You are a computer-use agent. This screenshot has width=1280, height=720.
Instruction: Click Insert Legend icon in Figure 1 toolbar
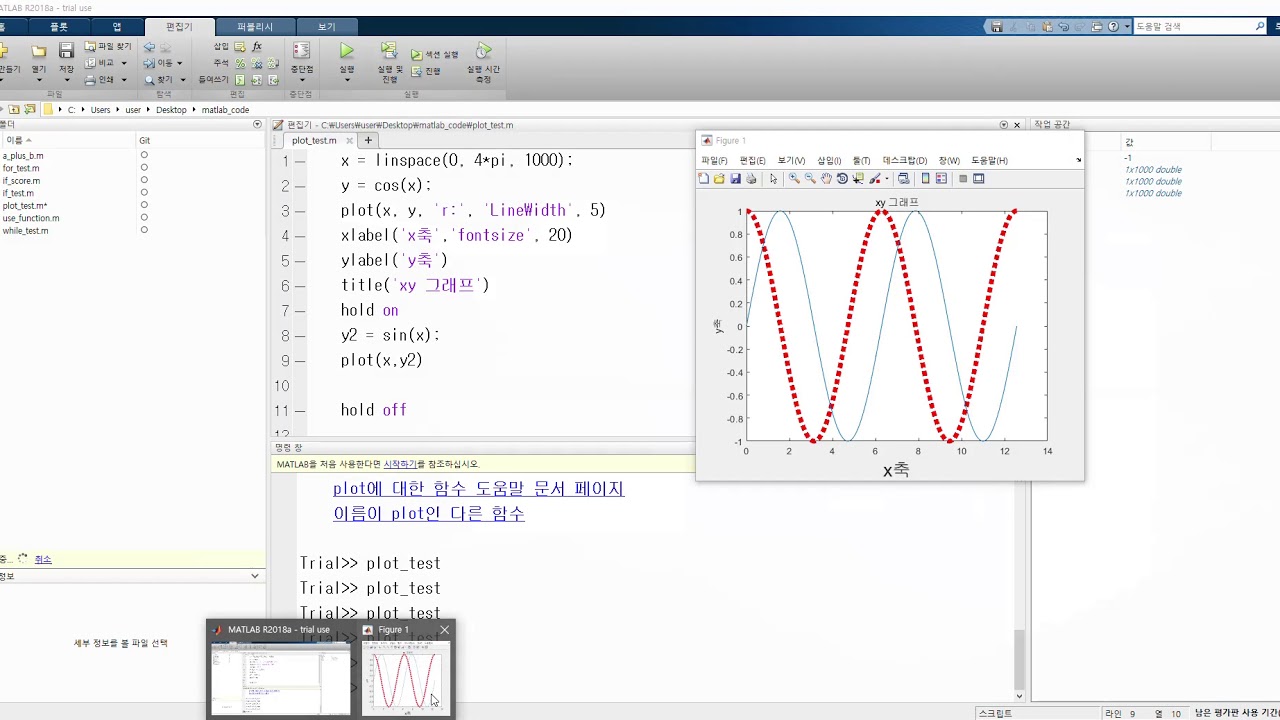point(941,179)
